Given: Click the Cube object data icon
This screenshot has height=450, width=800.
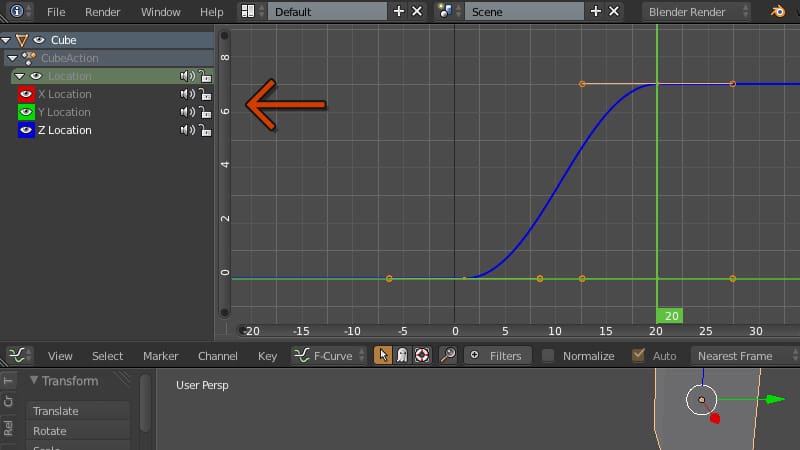Looking at the screenshot, I should 22,40.
